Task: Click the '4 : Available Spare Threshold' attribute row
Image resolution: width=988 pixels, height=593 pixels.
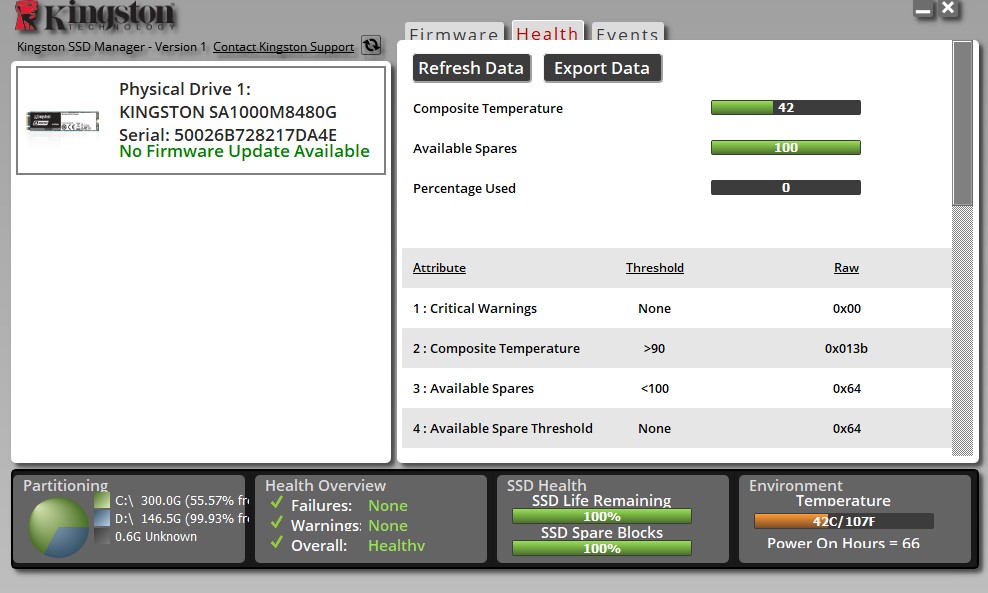Action: point(676,429)
